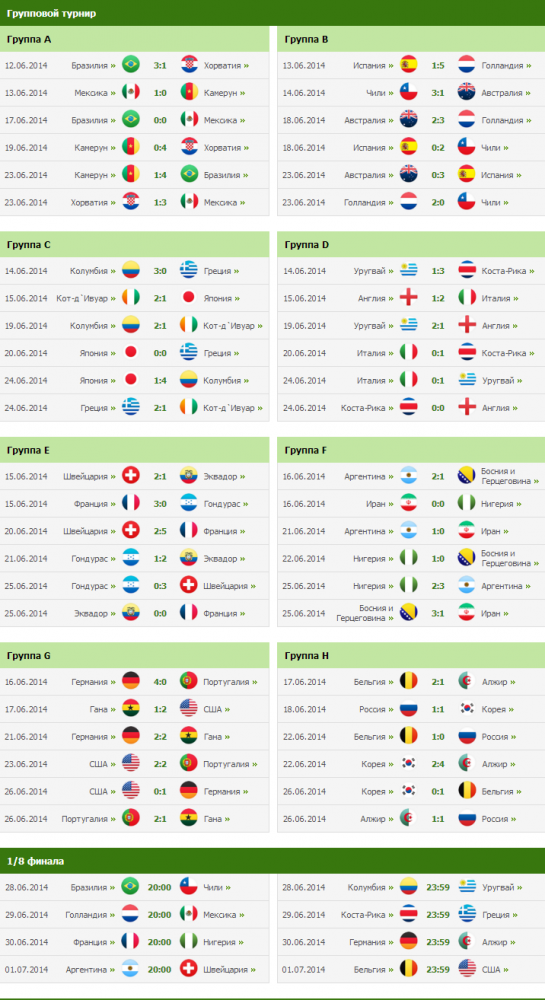Click Iran flag in Иран–Нигерия 0:0 row
The width and height of the screenshot is (545, 1000).
tap(409, 503)
